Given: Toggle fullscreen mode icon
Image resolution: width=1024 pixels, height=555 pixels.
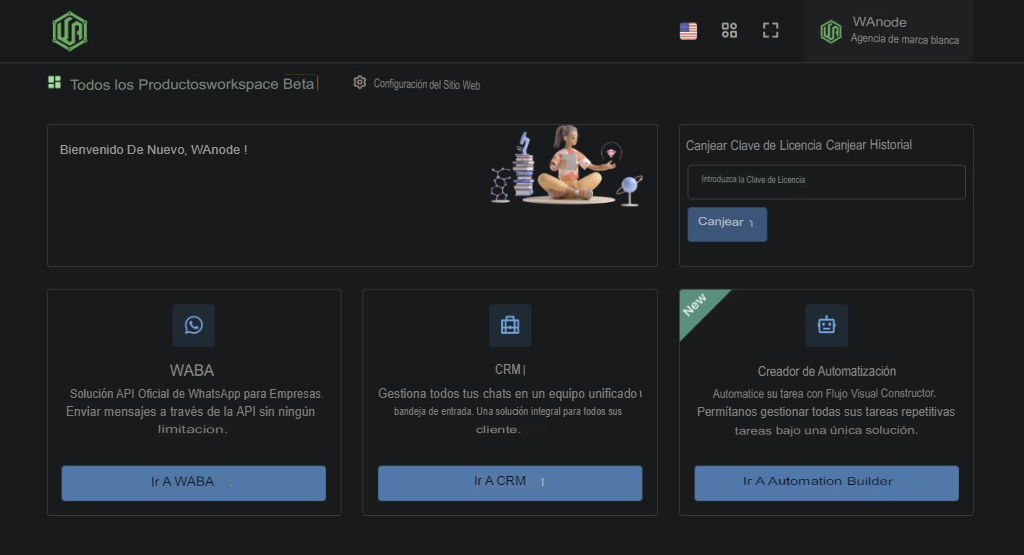Looking at the screenshot, I should 771,30.
